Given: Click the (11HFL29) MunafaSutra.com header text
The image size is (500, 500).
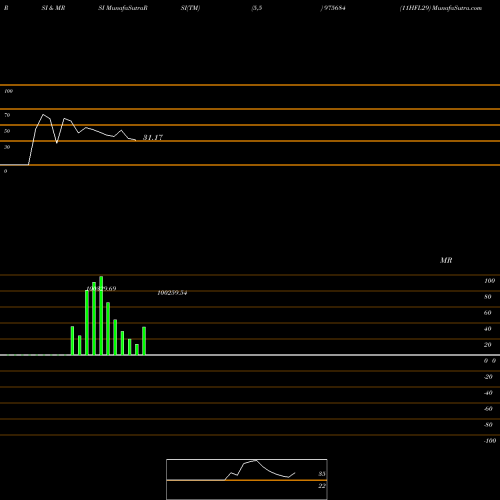Looking at the screenshot, I should point(441,8).
